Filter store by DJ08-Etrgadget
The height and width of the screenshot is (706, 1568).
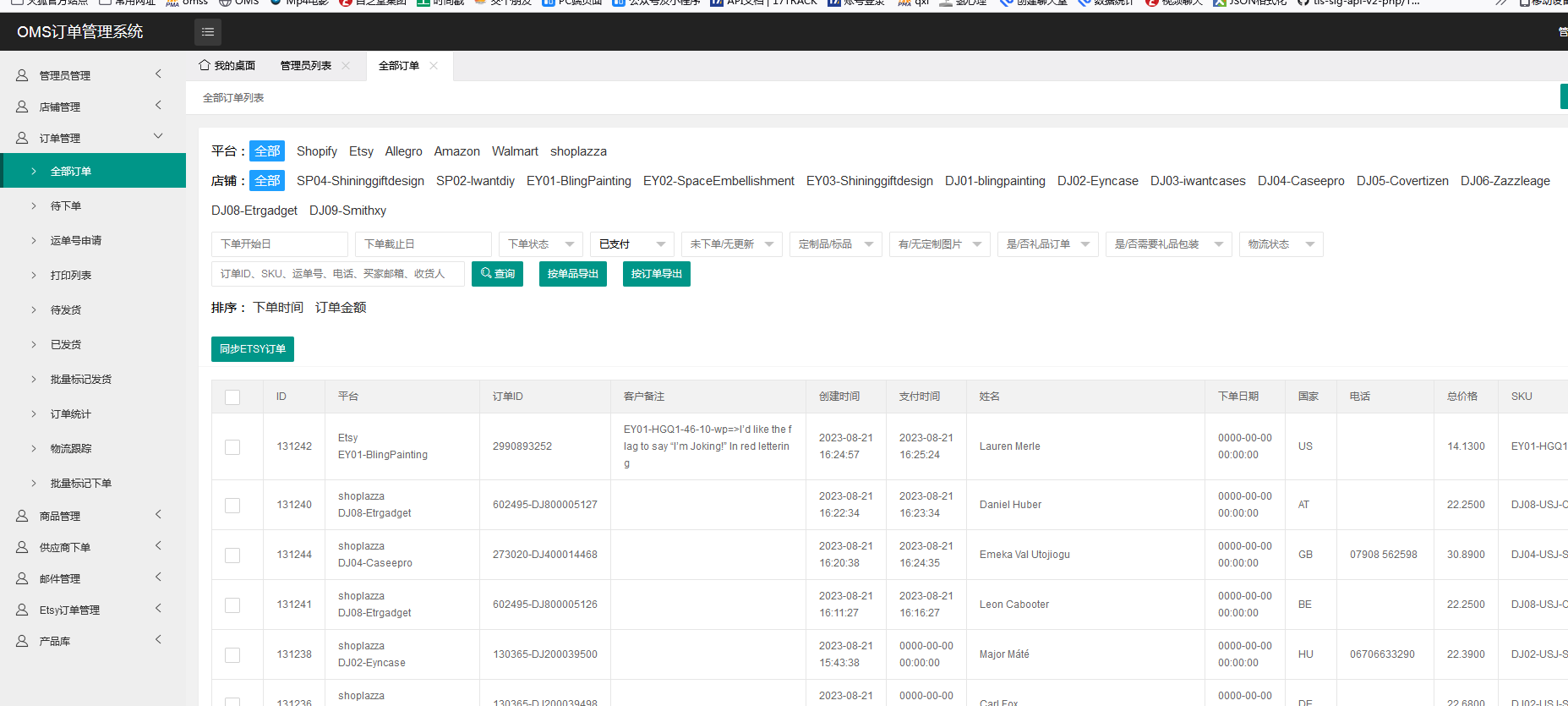coord(254,211)
